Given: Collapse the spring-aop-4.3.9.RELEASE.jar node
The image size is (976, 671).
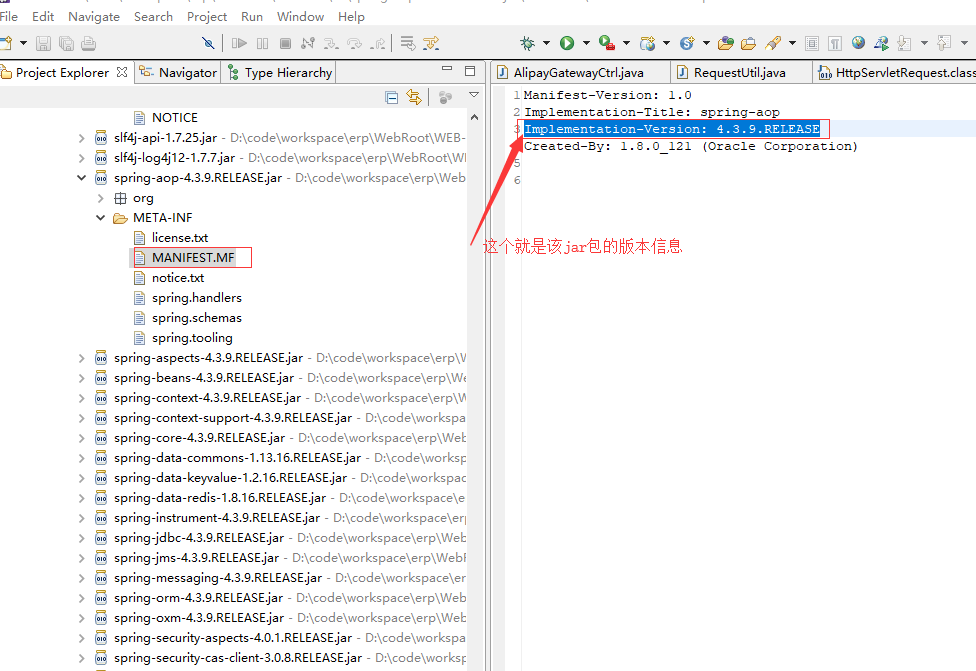Looking at the screenshot, I should tap(82, 177).
